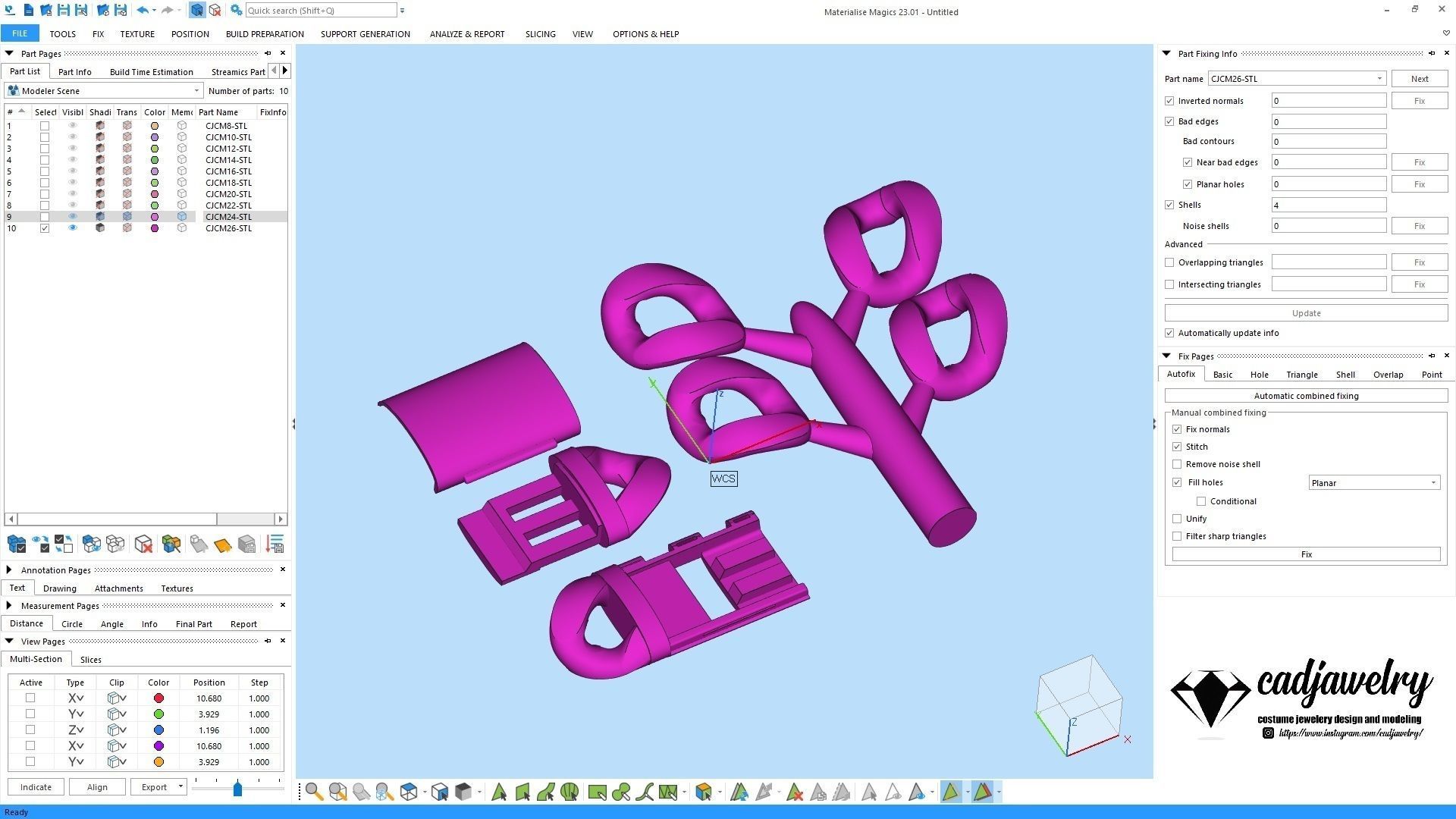
Task: Toggle visibility eye for CJCM26-STL
Action: click(x=73, y=228)
